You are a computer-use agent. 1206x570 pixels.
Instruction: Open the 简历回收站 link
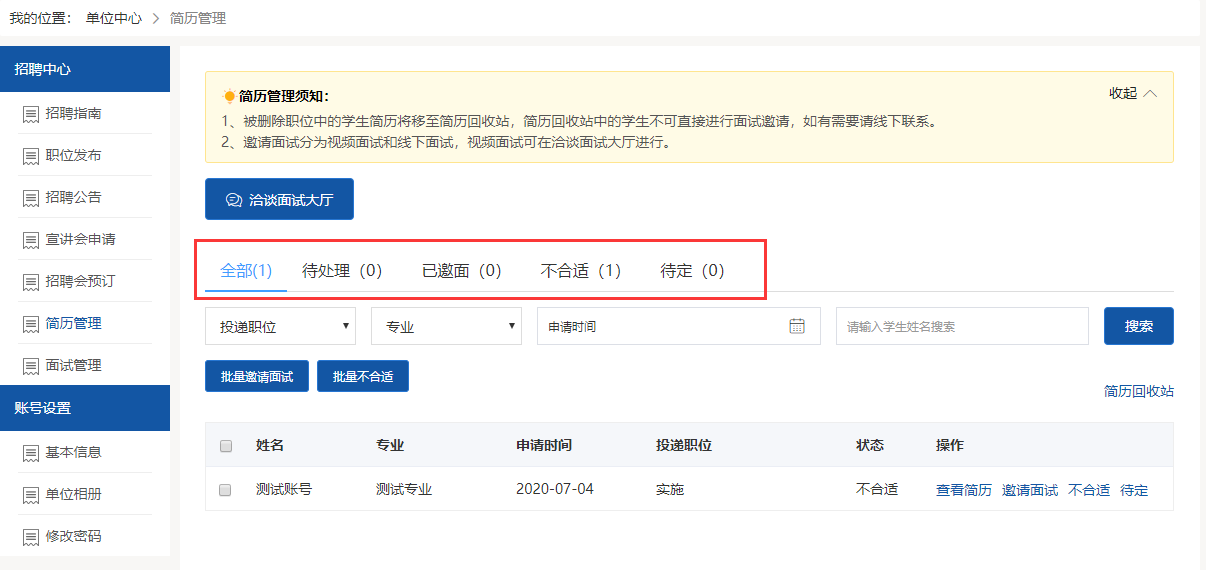(x=1138, y=391)
